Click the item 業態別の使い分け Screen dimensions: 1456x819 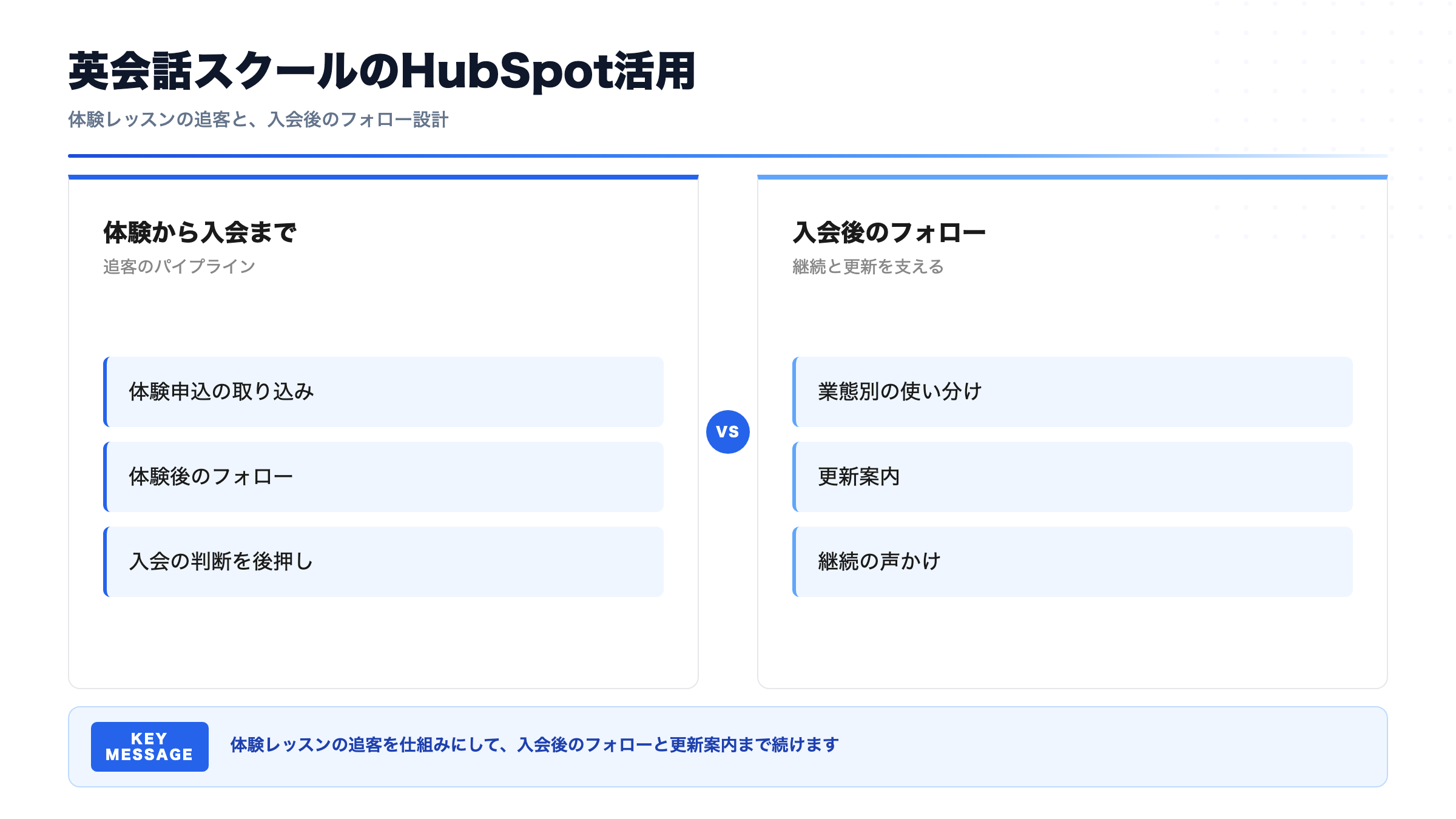tap(1073, 392)
